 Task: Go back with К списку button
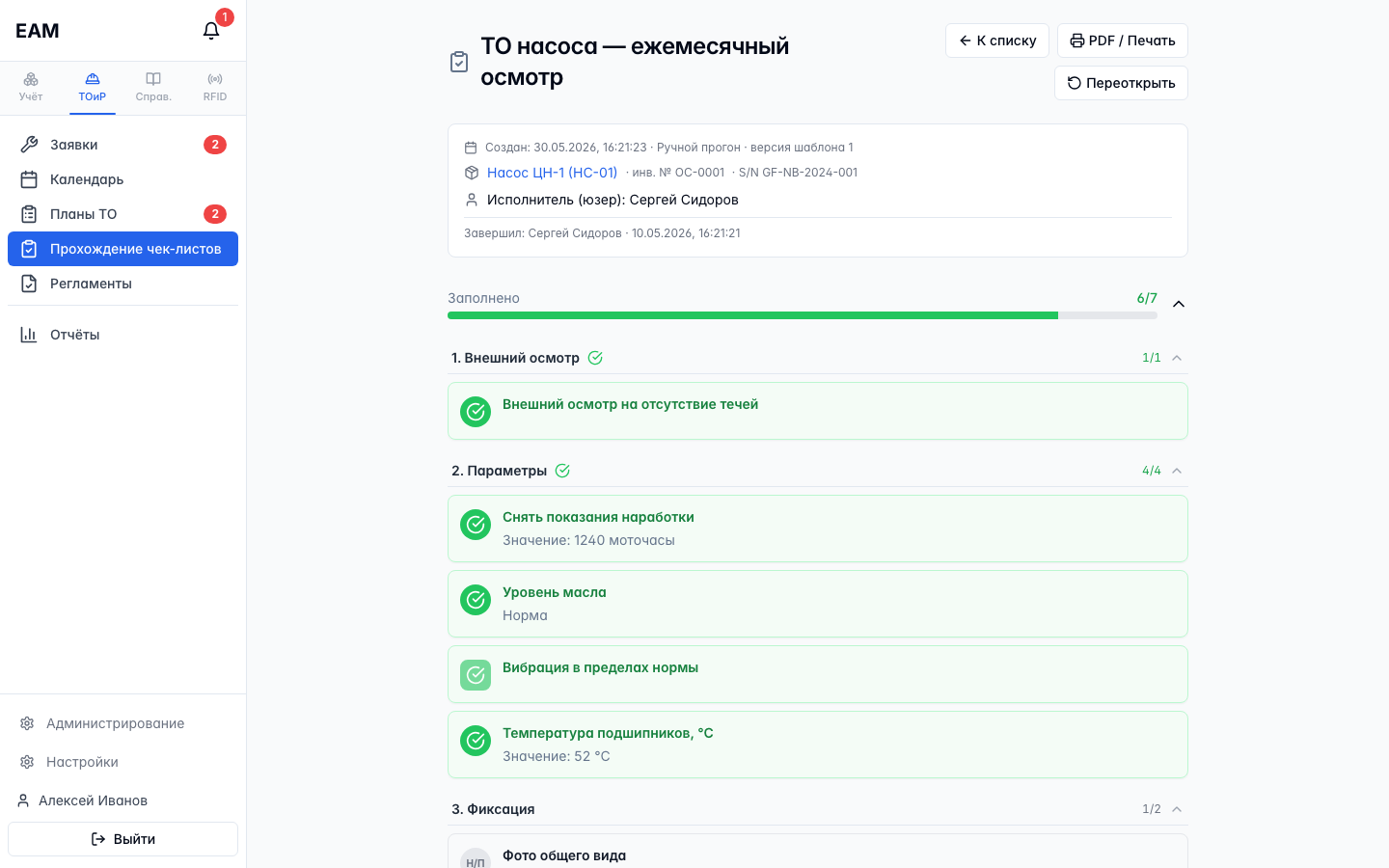(997, 41)
